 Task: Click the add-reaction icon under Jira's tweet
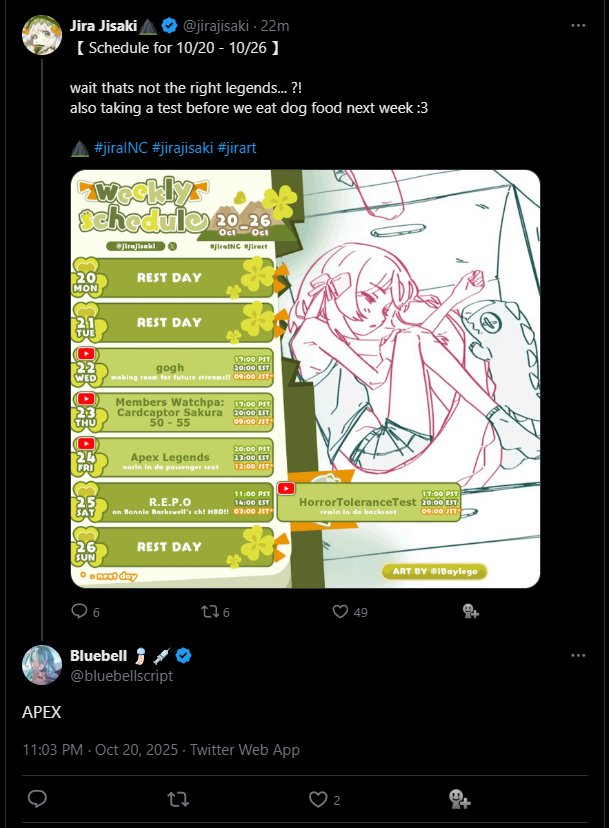pos(471,611)
